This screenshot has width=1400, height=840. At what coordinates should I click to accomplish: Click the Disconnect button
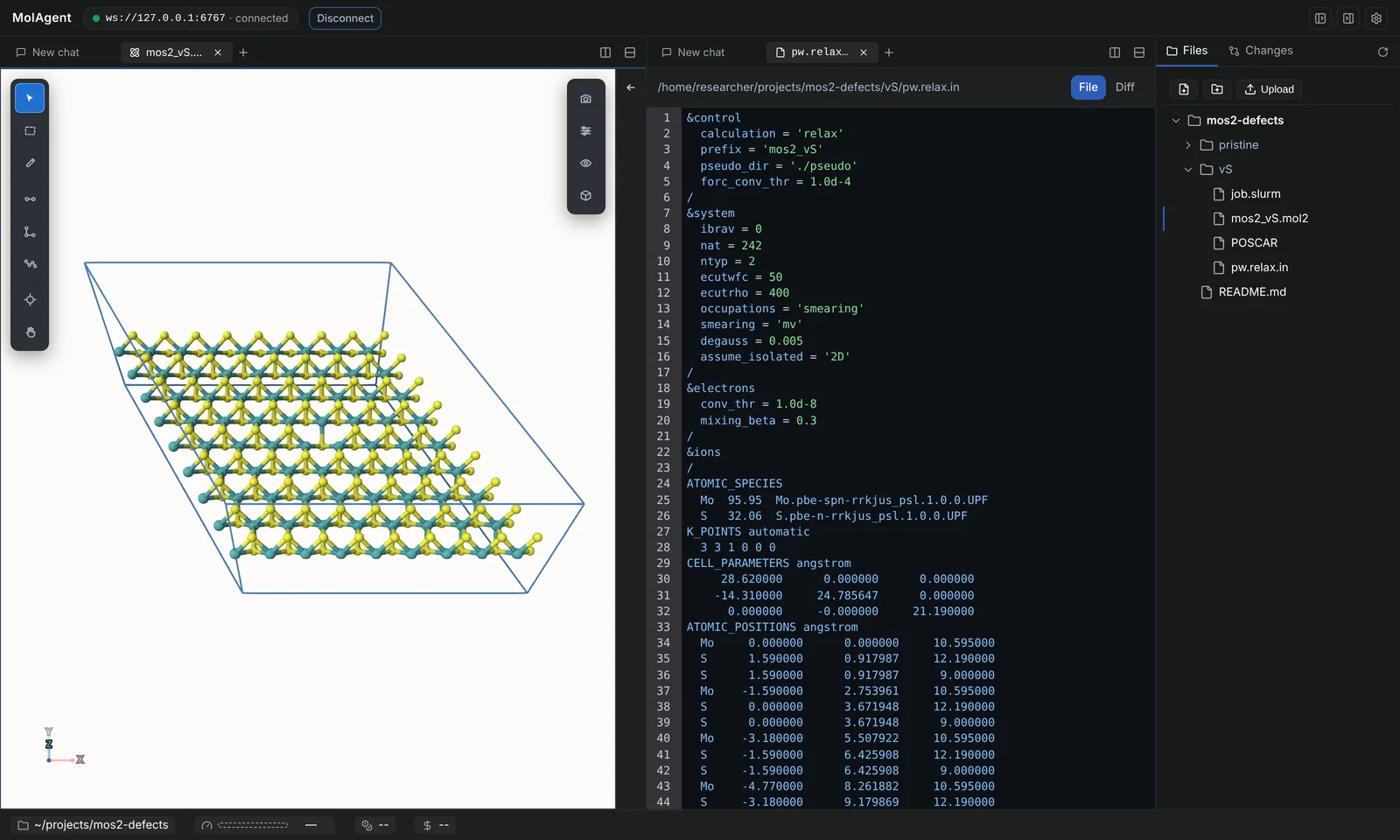345,18
